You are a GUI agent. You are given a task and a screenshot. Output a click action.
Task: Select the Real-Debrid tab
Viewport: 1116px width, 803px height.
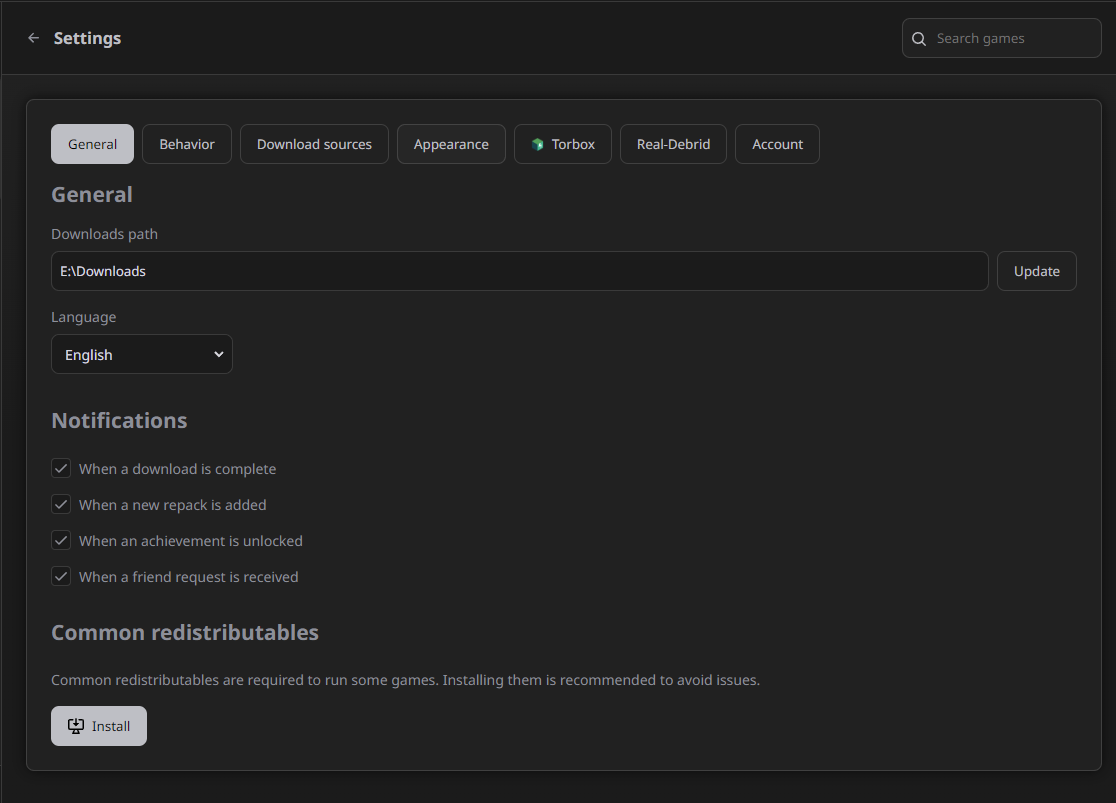coord(673,144)
